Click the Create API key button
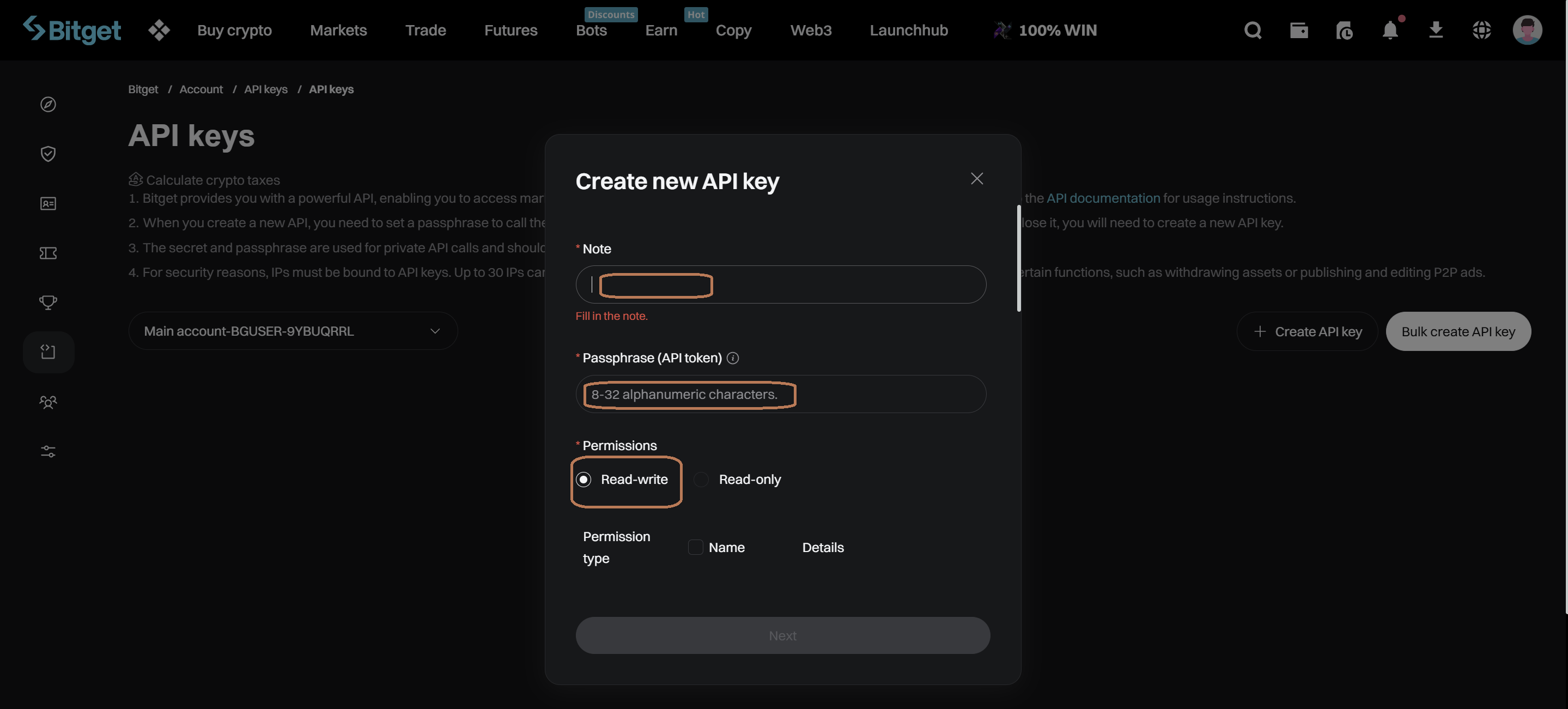Screen dimensions: 1568x709 pos(1308,332)
